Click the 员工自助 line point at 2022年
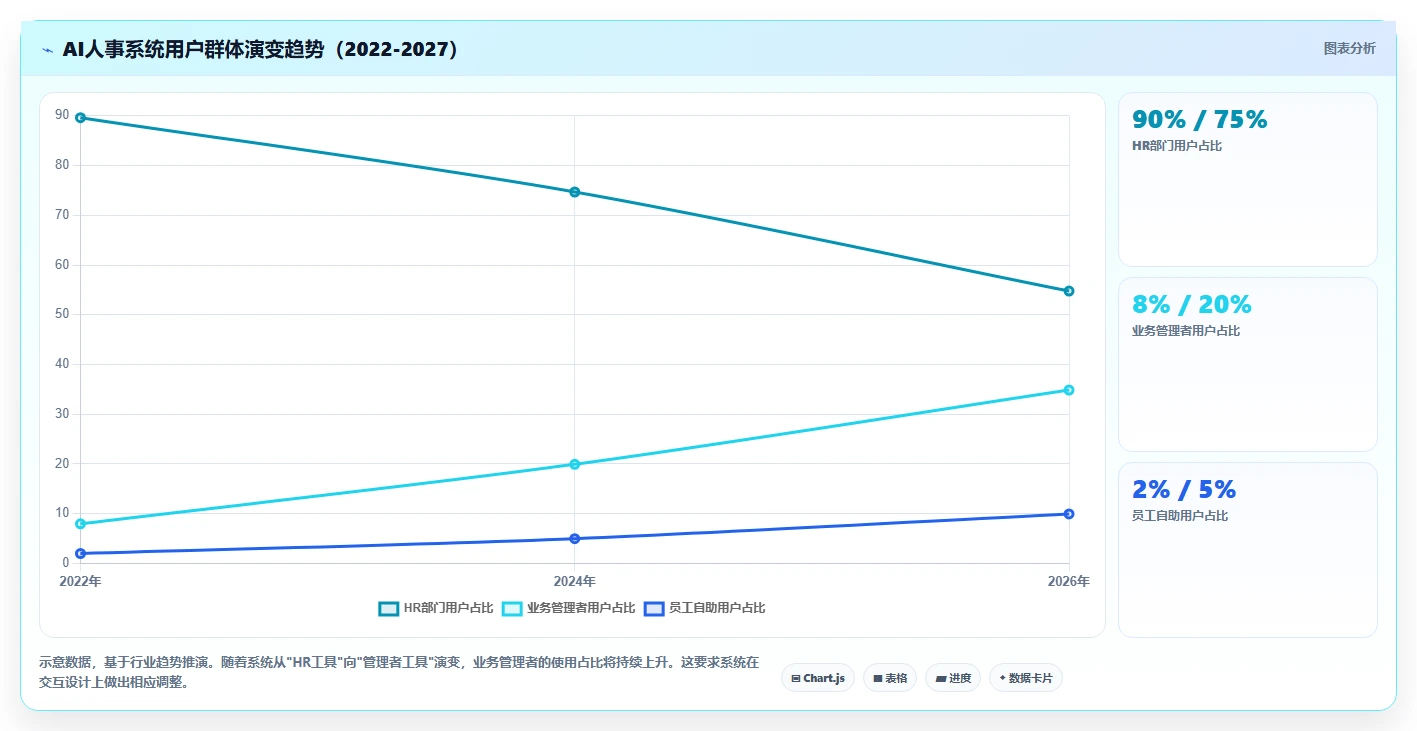The image size is (1417, 731). (x=80, y=553)
